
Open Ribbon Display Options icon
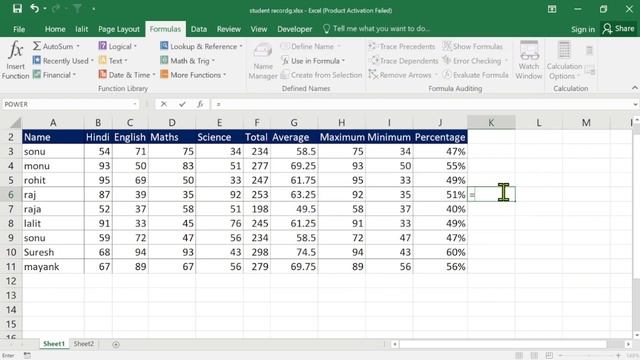pyautogui.click(x=552, y=9)
